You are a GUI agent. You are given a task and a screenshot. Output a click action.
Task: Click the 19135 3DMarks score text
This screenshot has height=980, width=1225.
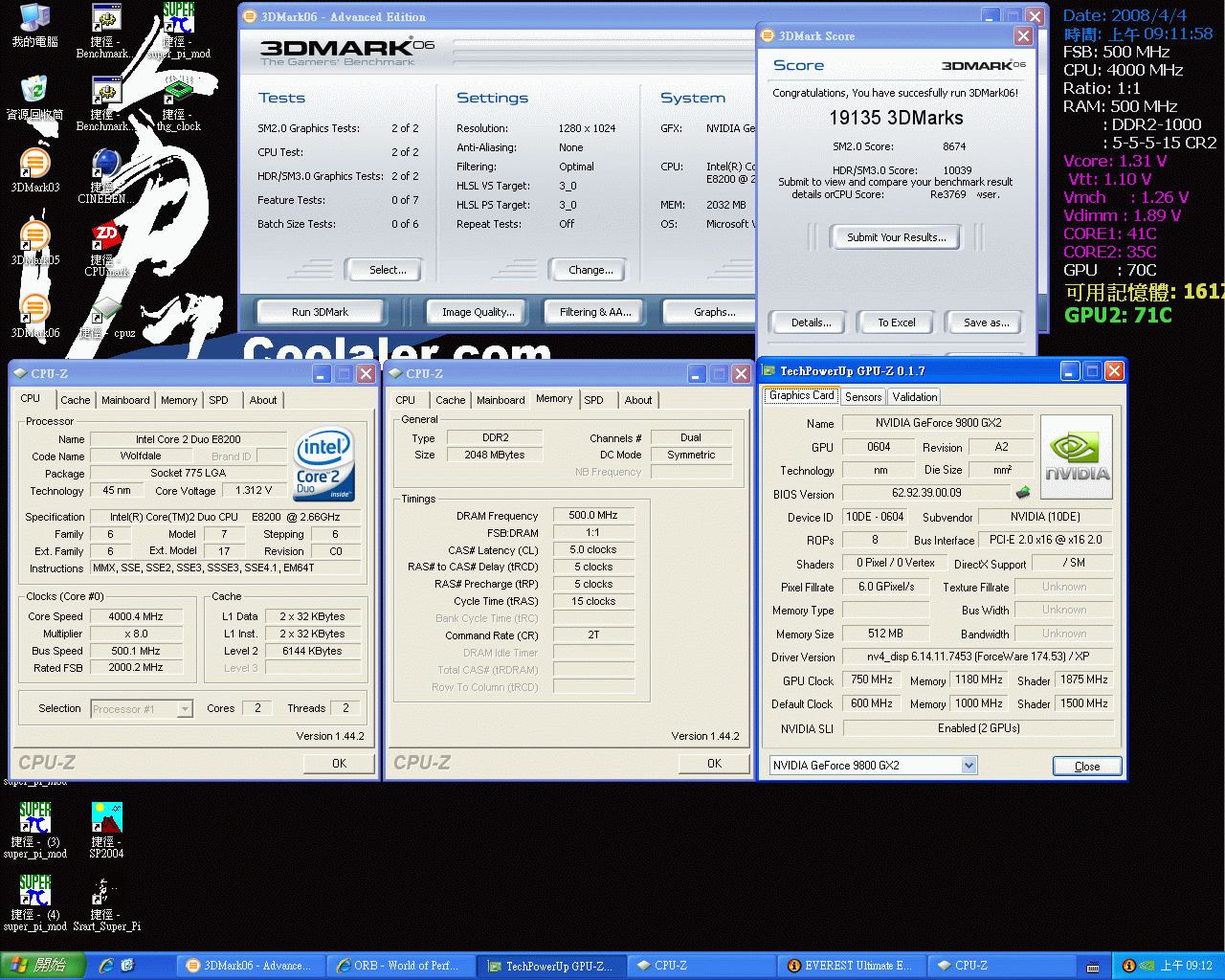[897, 118]
